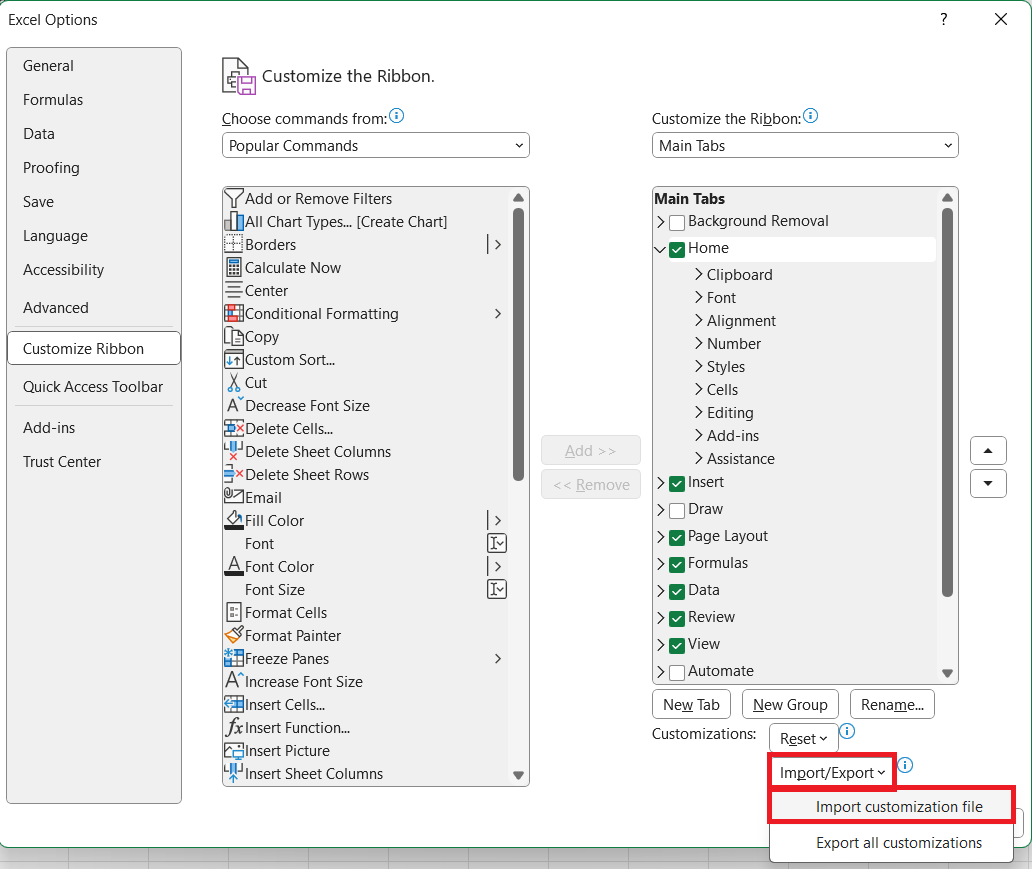Click the Delete Cells icon
This screenshot has width=1032, height=869.
(x=234, y=429)
